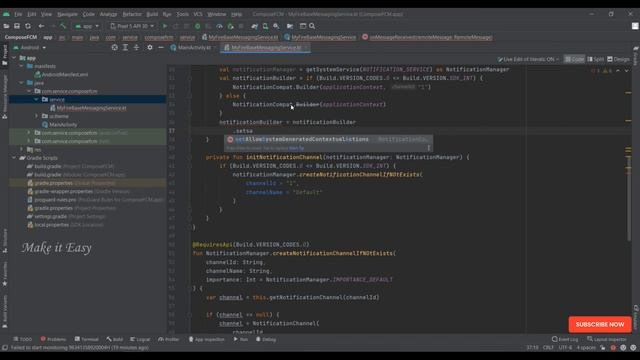The height and width of the screenshot is (360, 640).
Task: Open the Build menu
Action: [x=152, y=14]
